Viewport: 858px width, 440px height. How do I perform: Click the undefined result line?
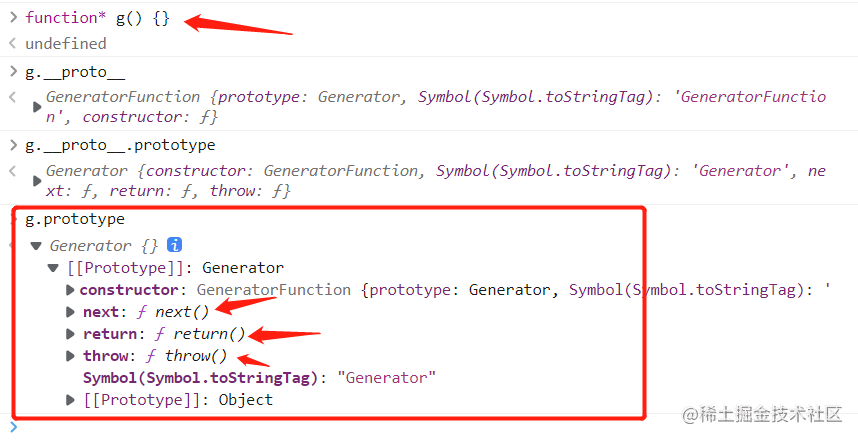(66, 44)
